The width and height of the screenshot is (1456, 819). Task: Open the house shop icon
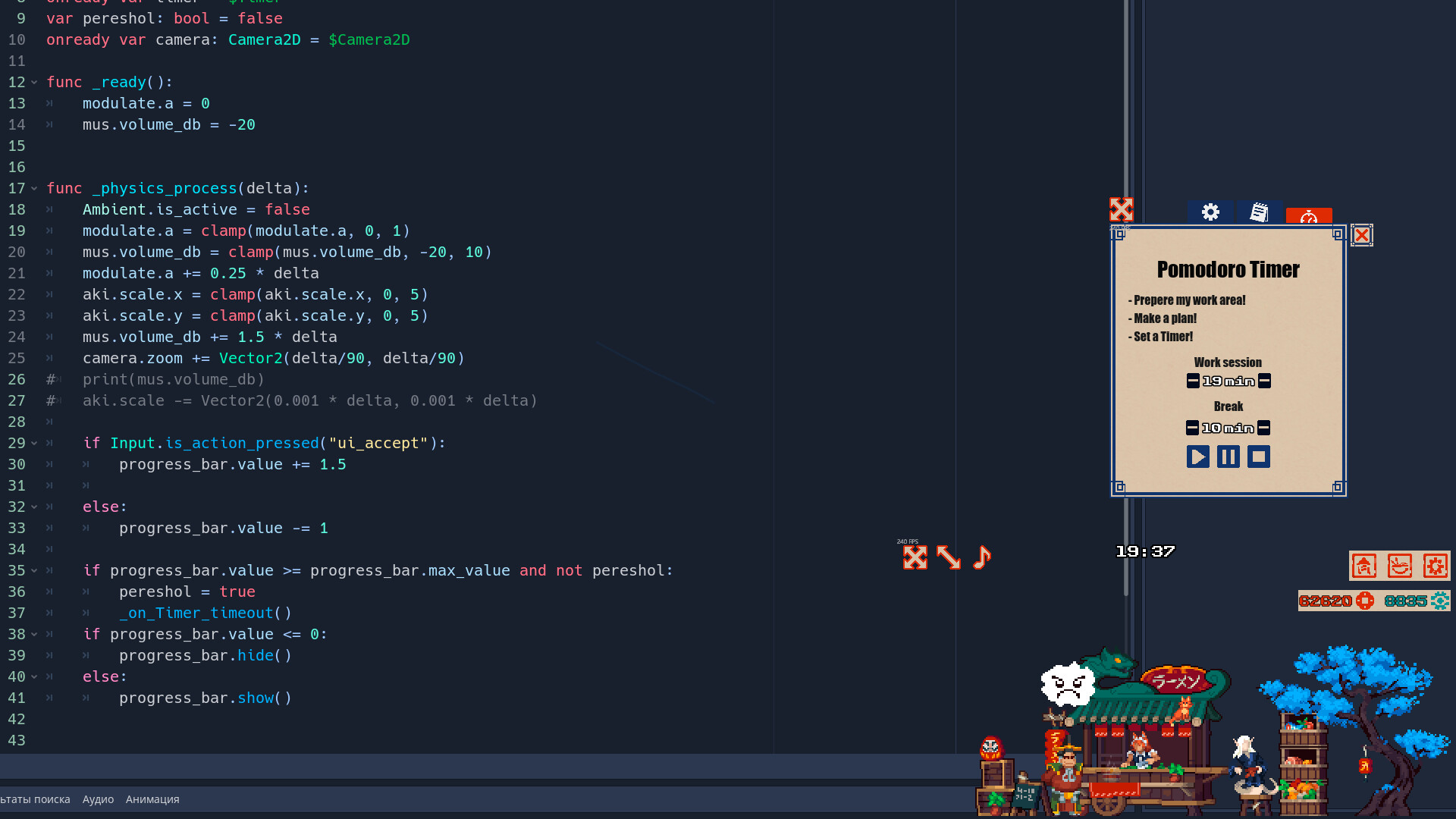(x=1364, y=566)
